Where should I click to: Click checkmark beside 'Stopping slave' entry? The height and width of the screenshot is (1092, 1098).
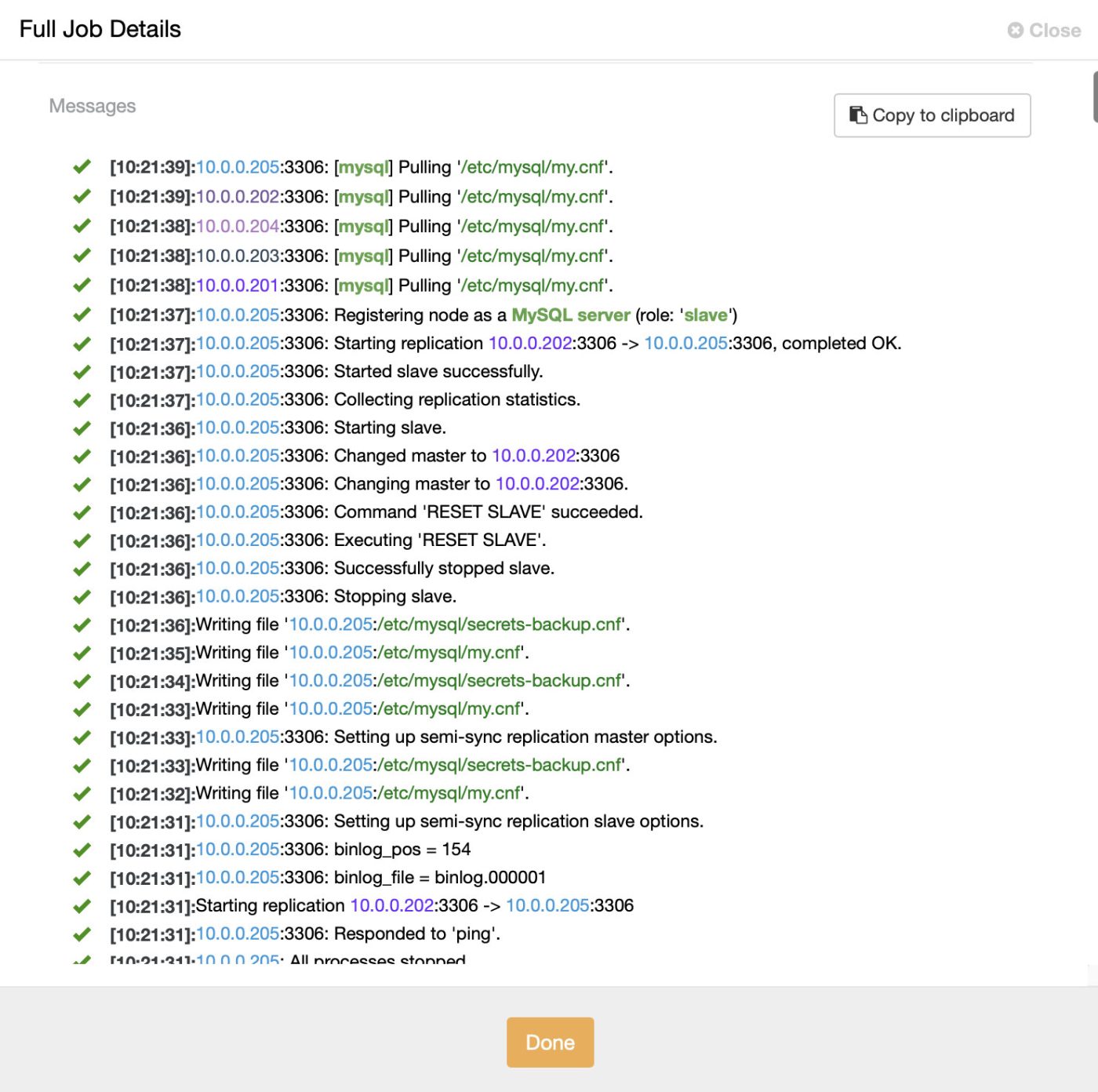[x=81, y=595]
